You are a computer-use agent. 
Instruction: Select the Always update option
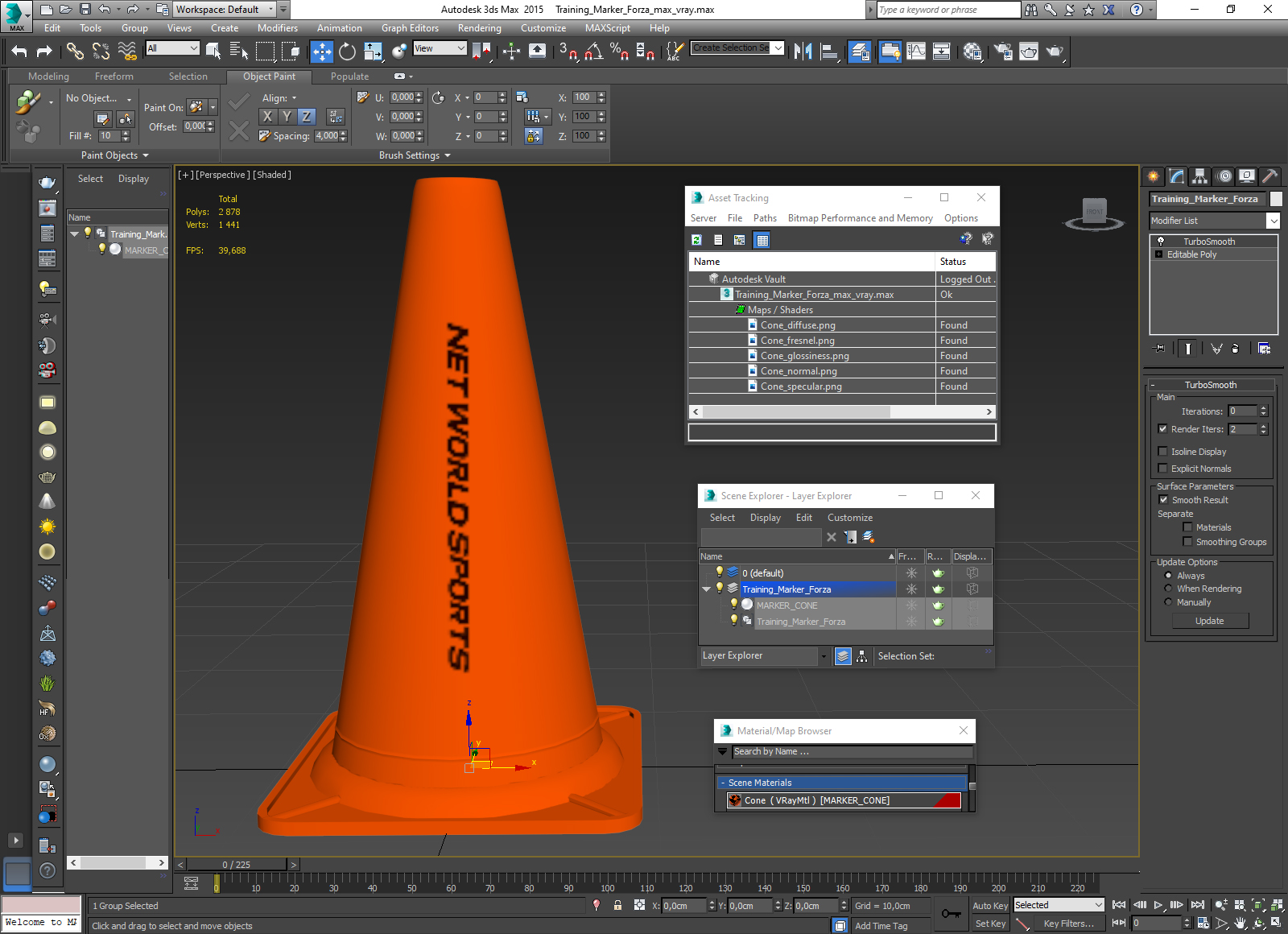click(1169, 576)
